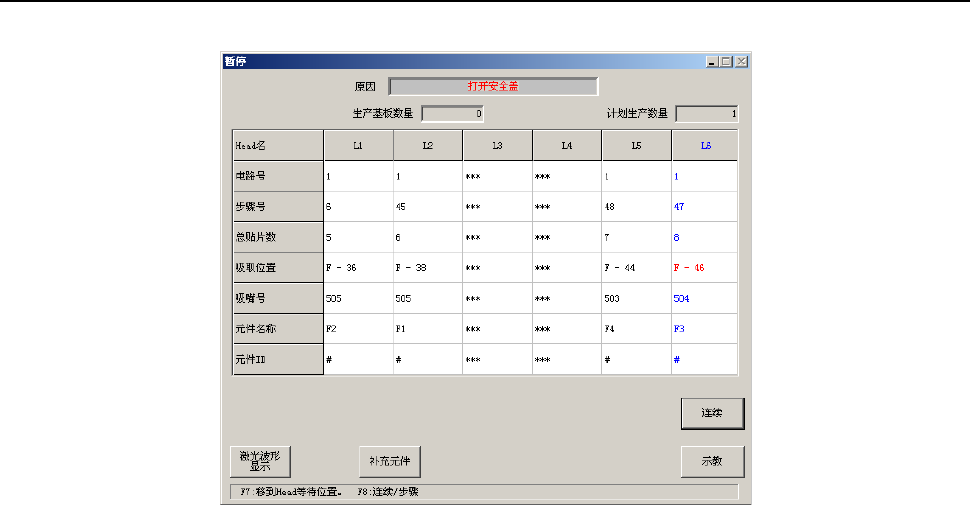Click the red F - 46 pickup position cell
Viewport: 970px width, 505px height.
pyautogui.click(x=705, y=268)
